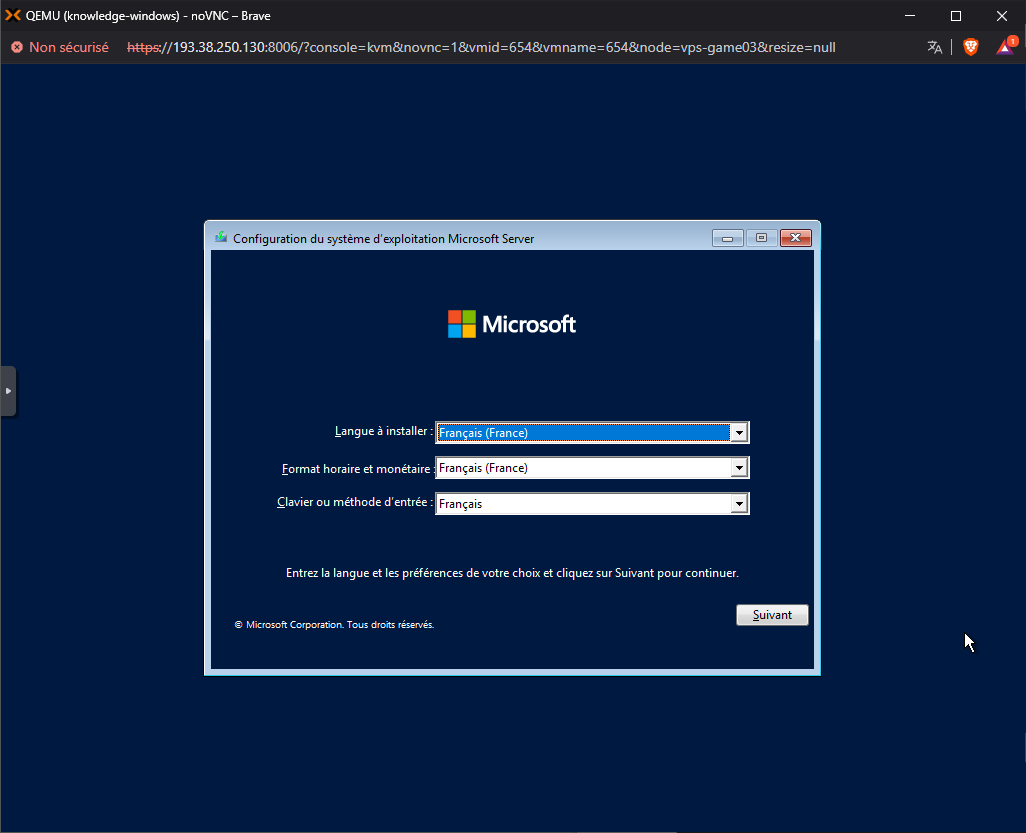
Task: Close the Microsoft Server setup dialog
Action: 796,238
